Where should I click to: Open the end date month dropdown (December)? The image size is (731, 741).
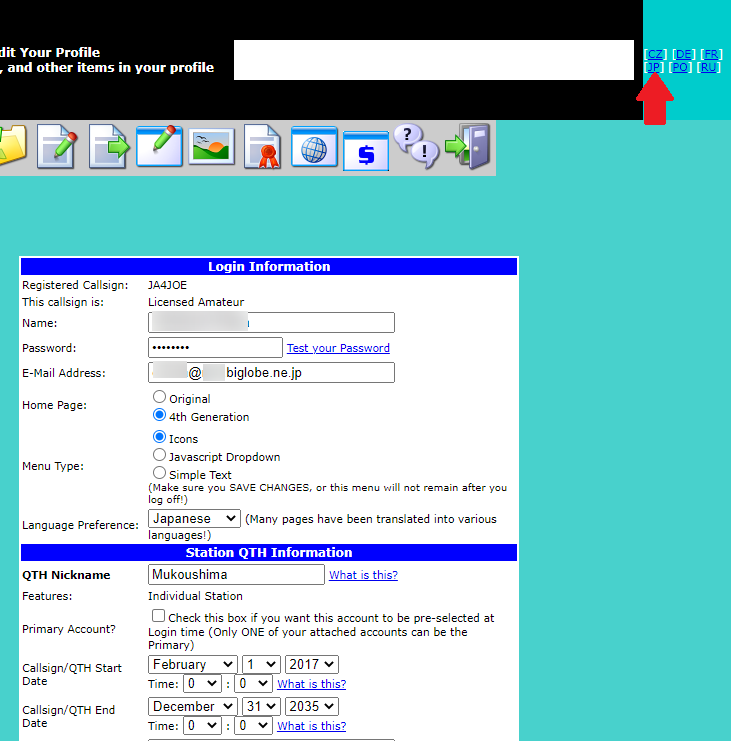click(x=193, y=707)
